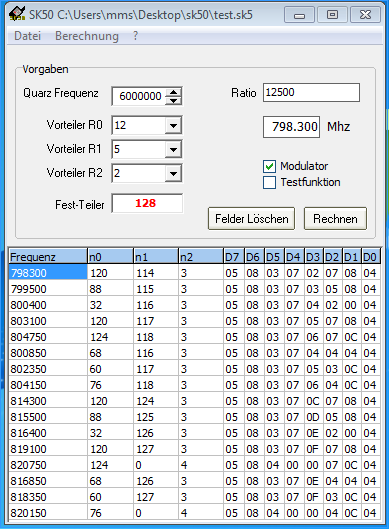Select frequency cell 800400
The image size is (389, 529).
pyautogui.click(x=48, y=305)
